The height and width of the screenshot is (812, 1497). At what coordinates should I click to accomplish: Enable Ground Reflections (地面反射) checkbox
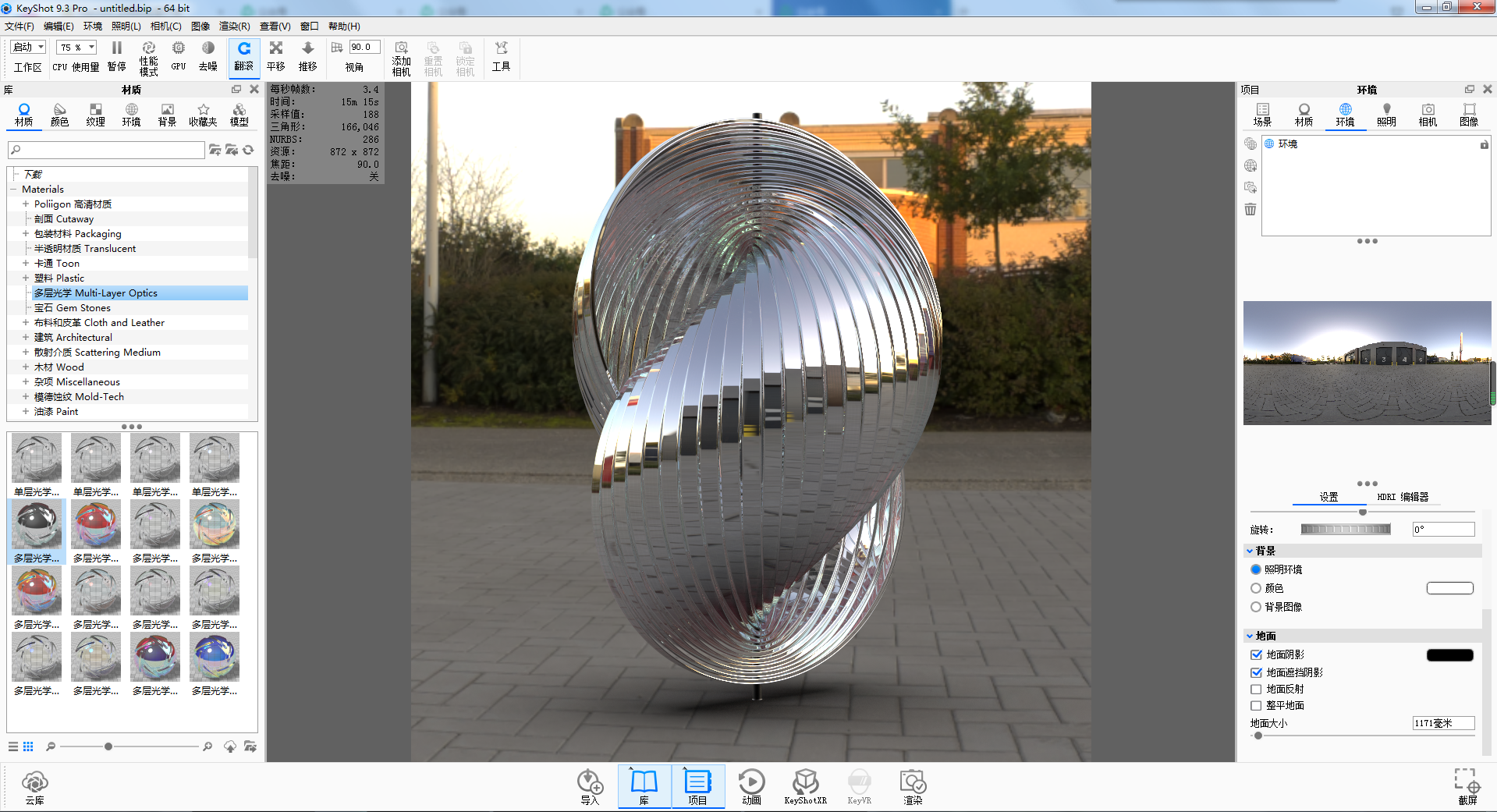1256,690
